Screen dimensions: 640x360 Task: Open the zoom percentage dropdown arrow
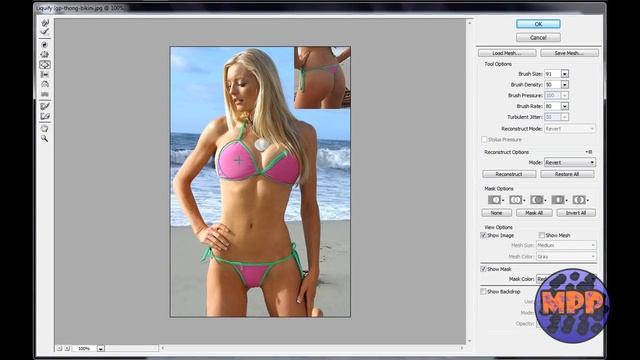(x=100, y=349)
